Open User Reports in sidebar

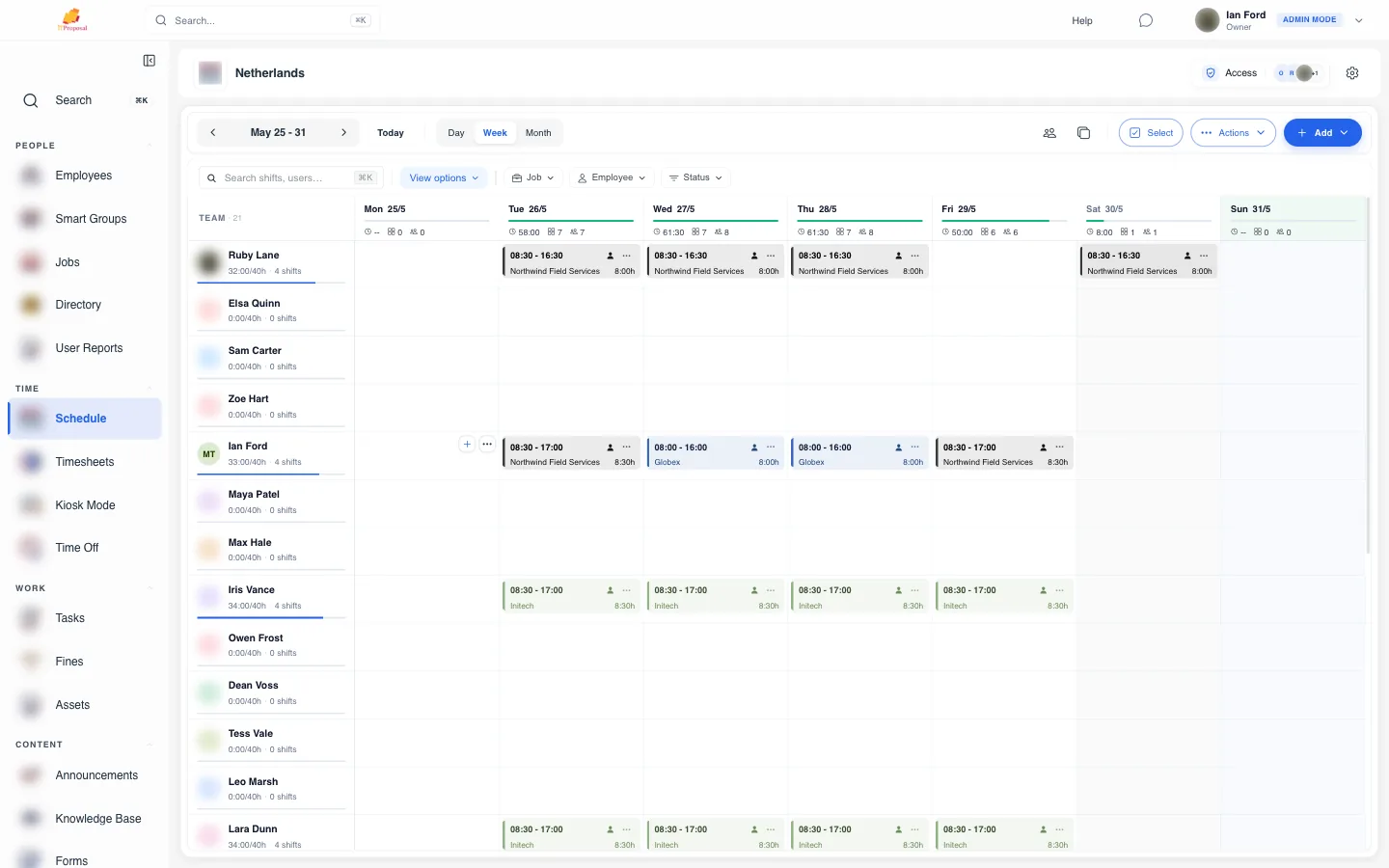click(x=85, y=348)
